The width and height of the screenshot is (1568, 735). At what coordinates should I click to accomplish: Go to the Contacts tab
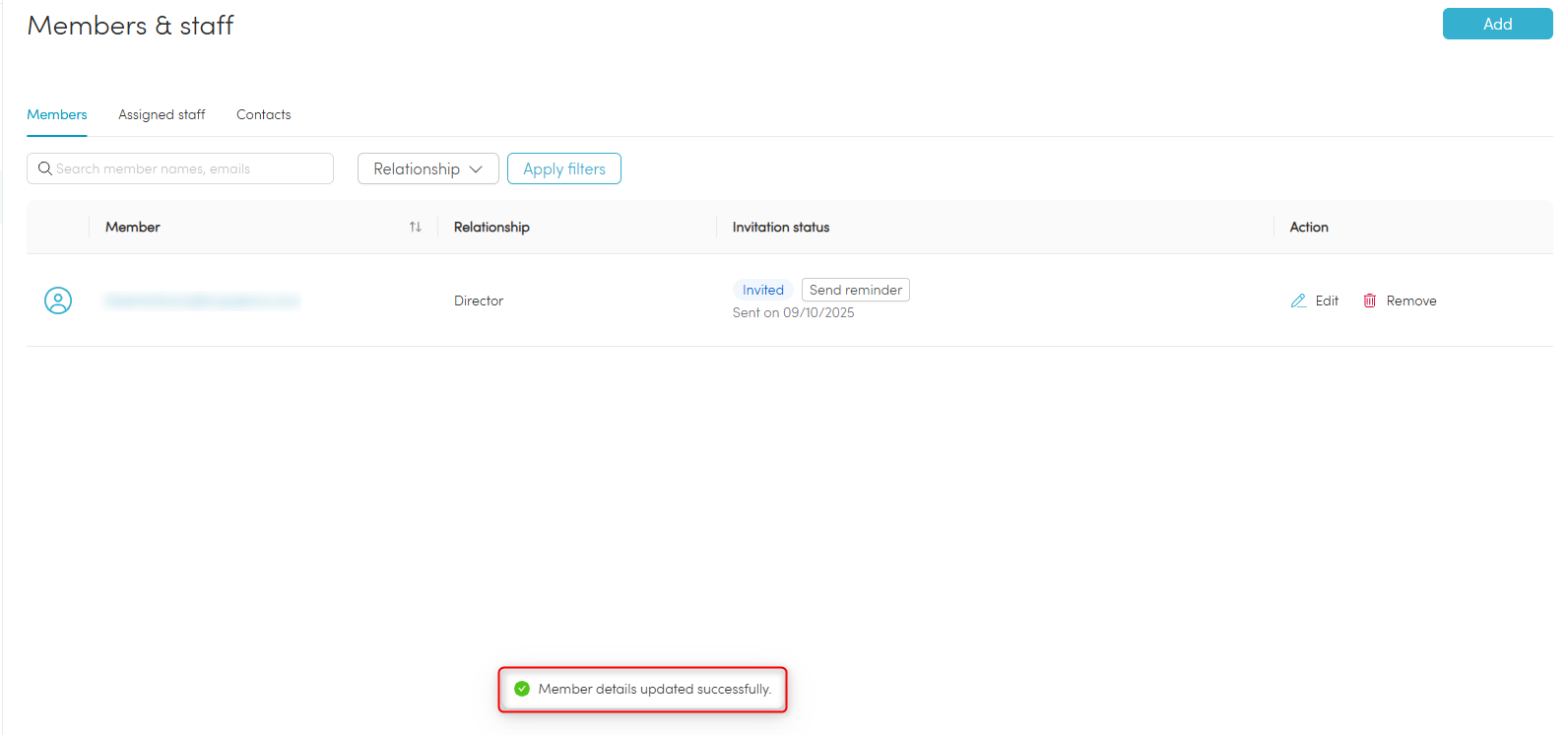264,114
